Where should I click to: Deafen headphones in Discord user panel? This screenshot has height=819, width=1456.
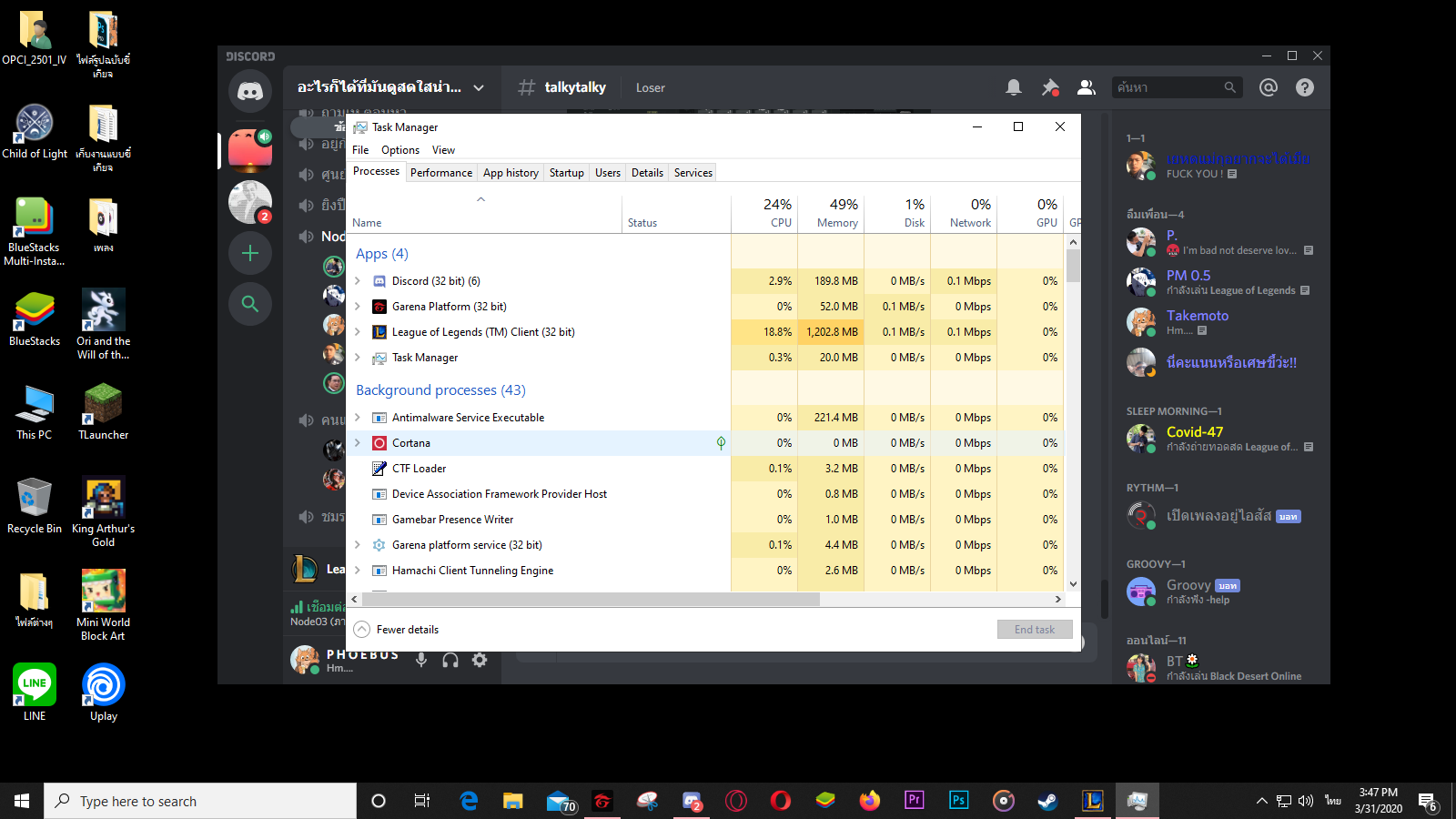[x=450, y=661]
